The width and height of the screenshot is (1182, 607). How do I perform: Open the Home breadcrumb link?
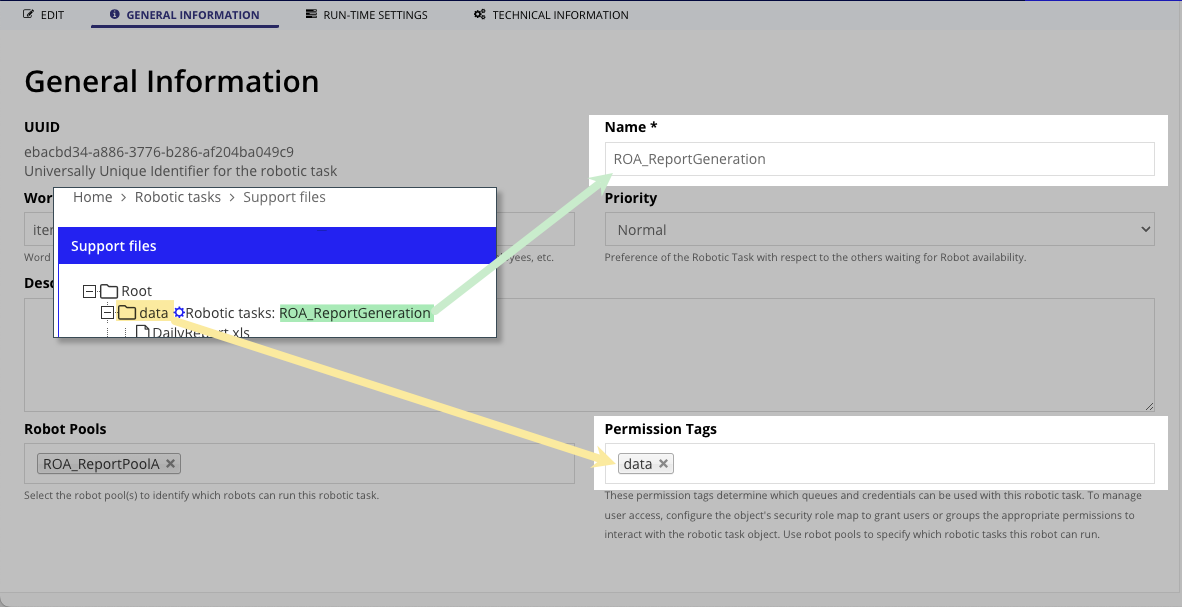pyautogui.click(x=92, y=197)
